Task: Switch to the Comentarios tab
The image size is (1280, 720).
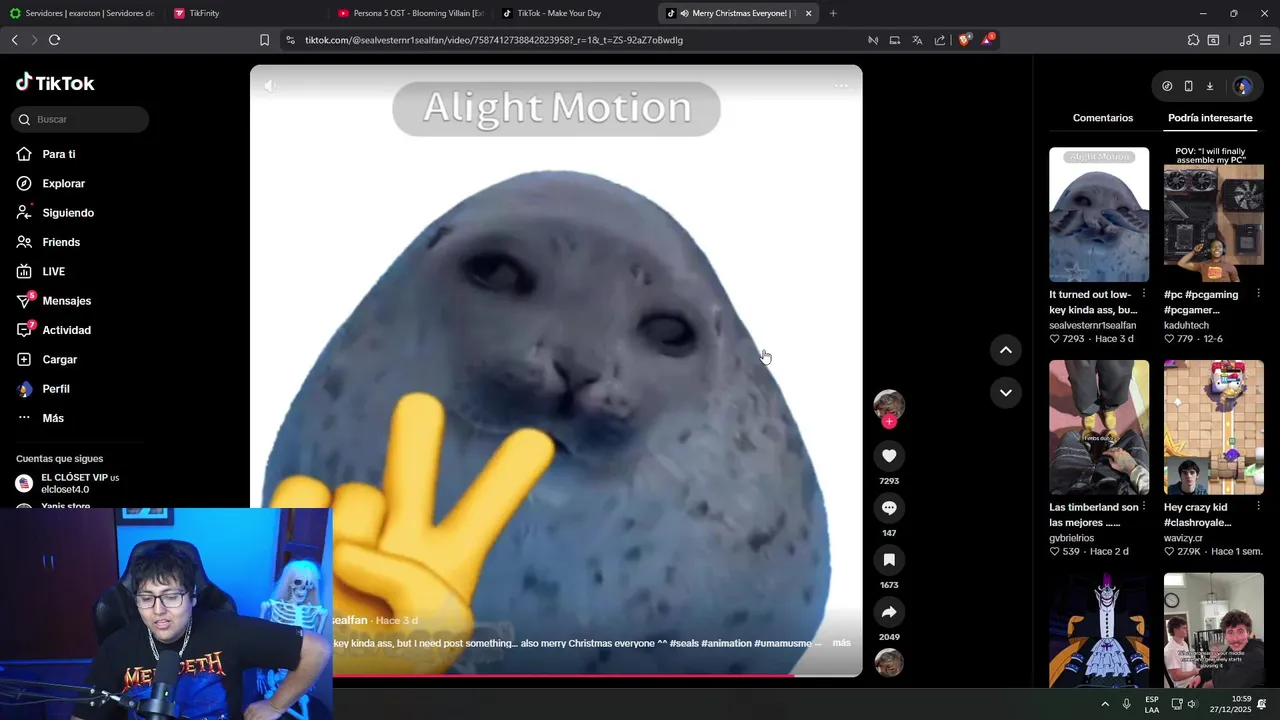Action: (x=1103, y=118)
